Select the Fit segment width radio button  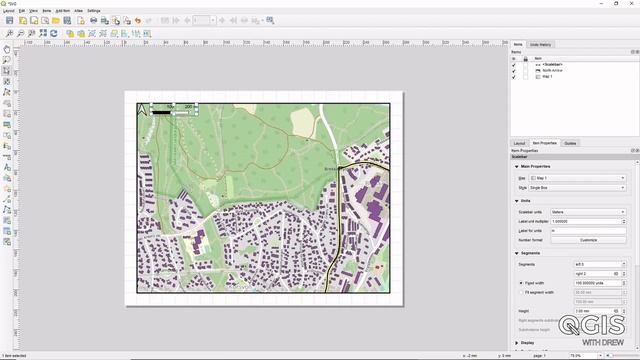521,293
